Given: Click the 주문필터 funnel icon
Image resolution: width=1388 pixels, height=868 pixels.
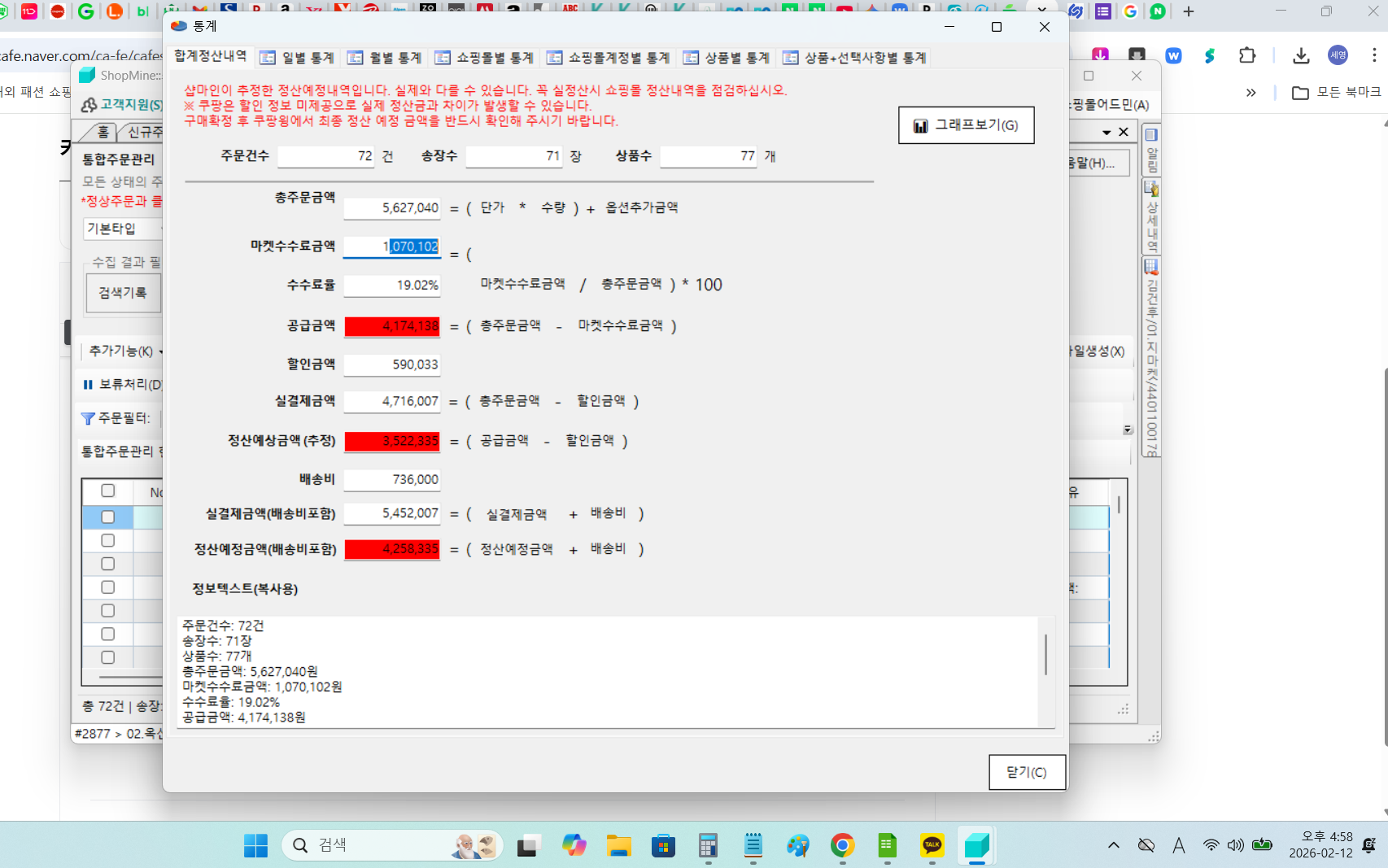Looking at the screenshot, I should pos(88,418).
